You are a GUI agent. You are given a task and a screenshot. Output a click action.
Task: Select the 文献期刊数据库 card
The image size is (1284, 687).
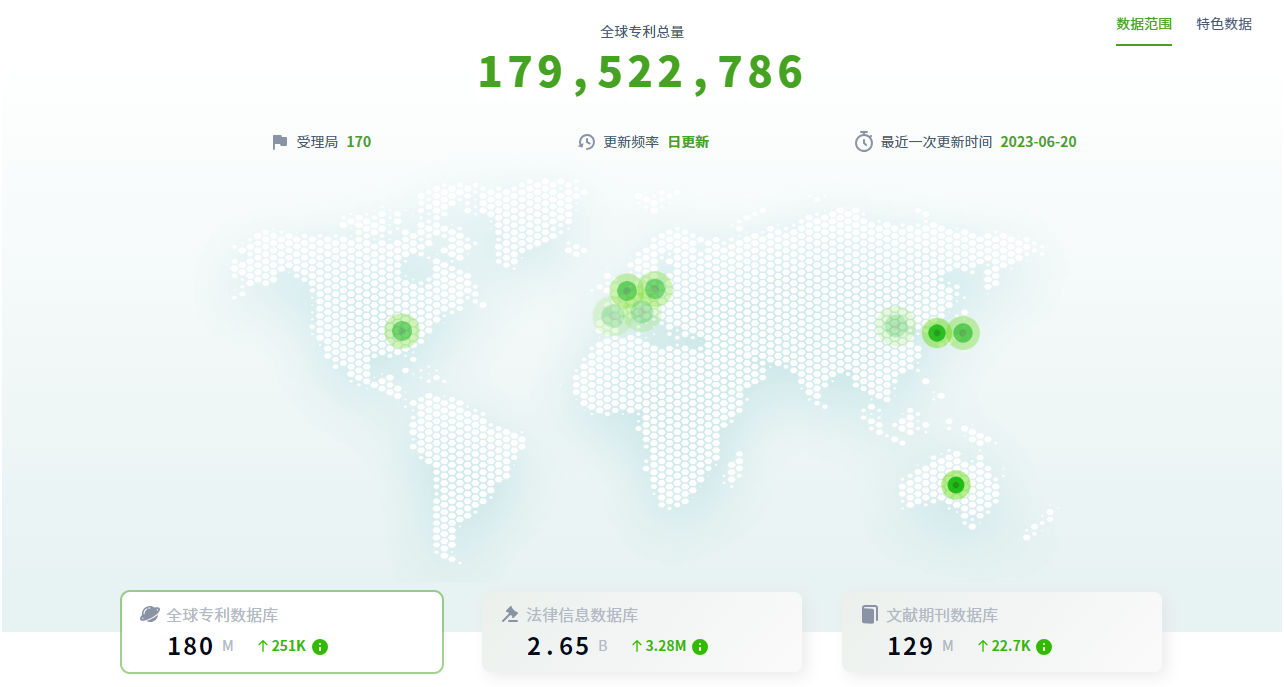[1002, 631]
